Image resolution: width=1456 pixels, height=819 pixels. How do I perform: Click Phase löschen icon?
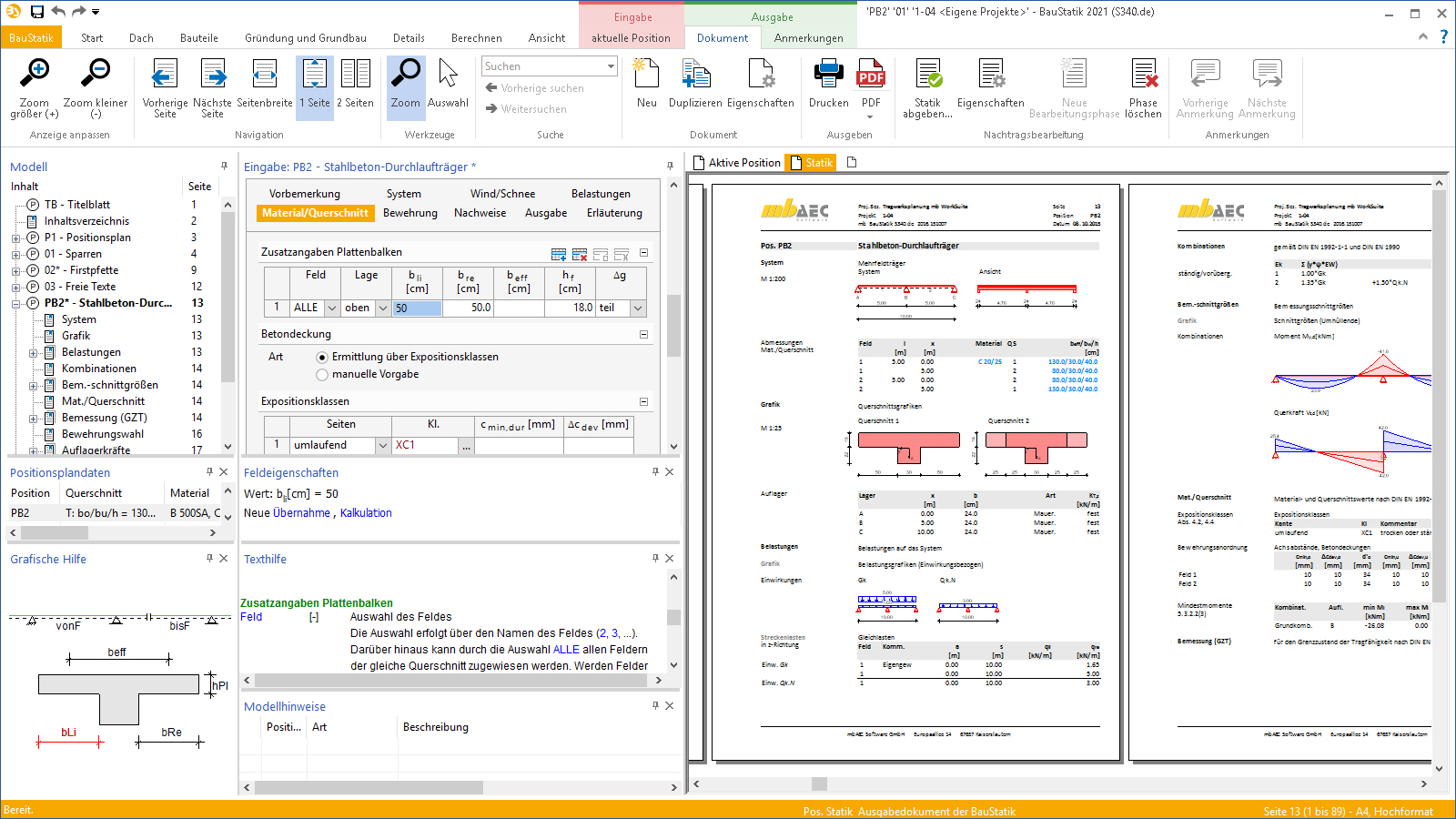tap(1143, 75)
